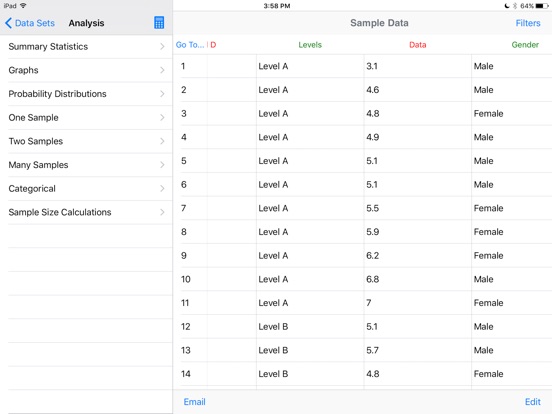
Task: Tap the Wi-Fi status icon
Action: pos(23,6)
